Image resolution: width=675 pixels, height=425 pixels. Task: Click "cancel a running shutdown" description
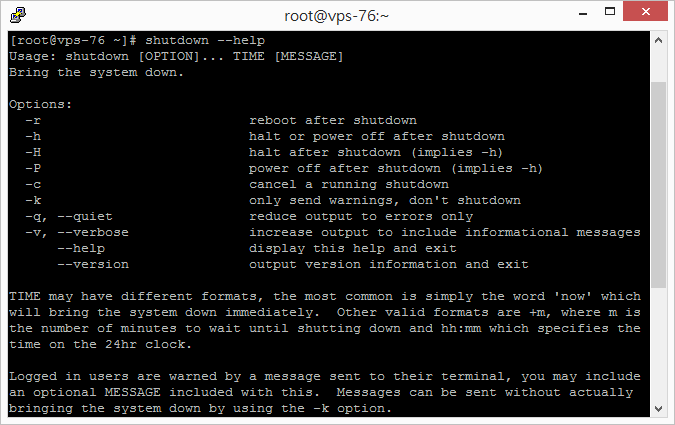[x=349, y=185]
